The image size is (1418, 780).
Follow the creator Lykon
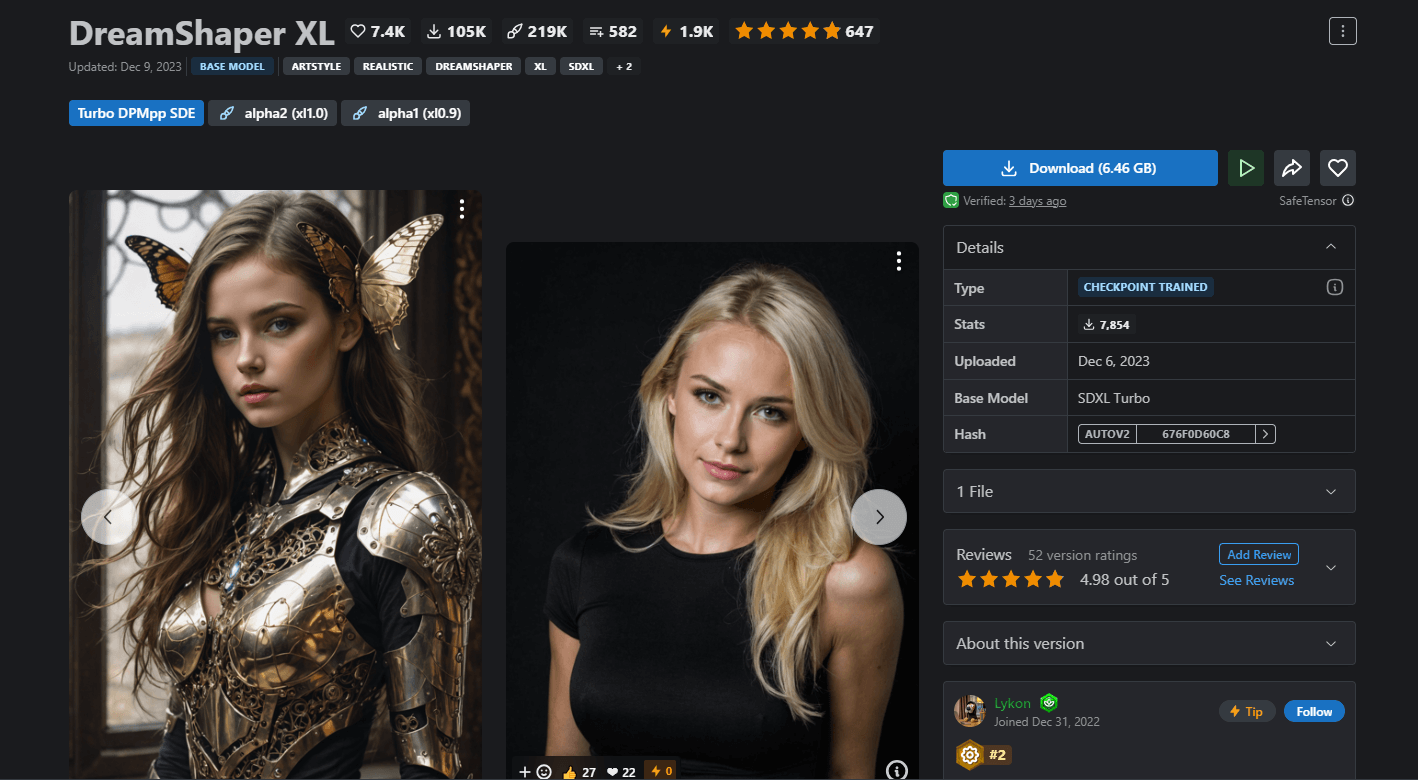1313,711
